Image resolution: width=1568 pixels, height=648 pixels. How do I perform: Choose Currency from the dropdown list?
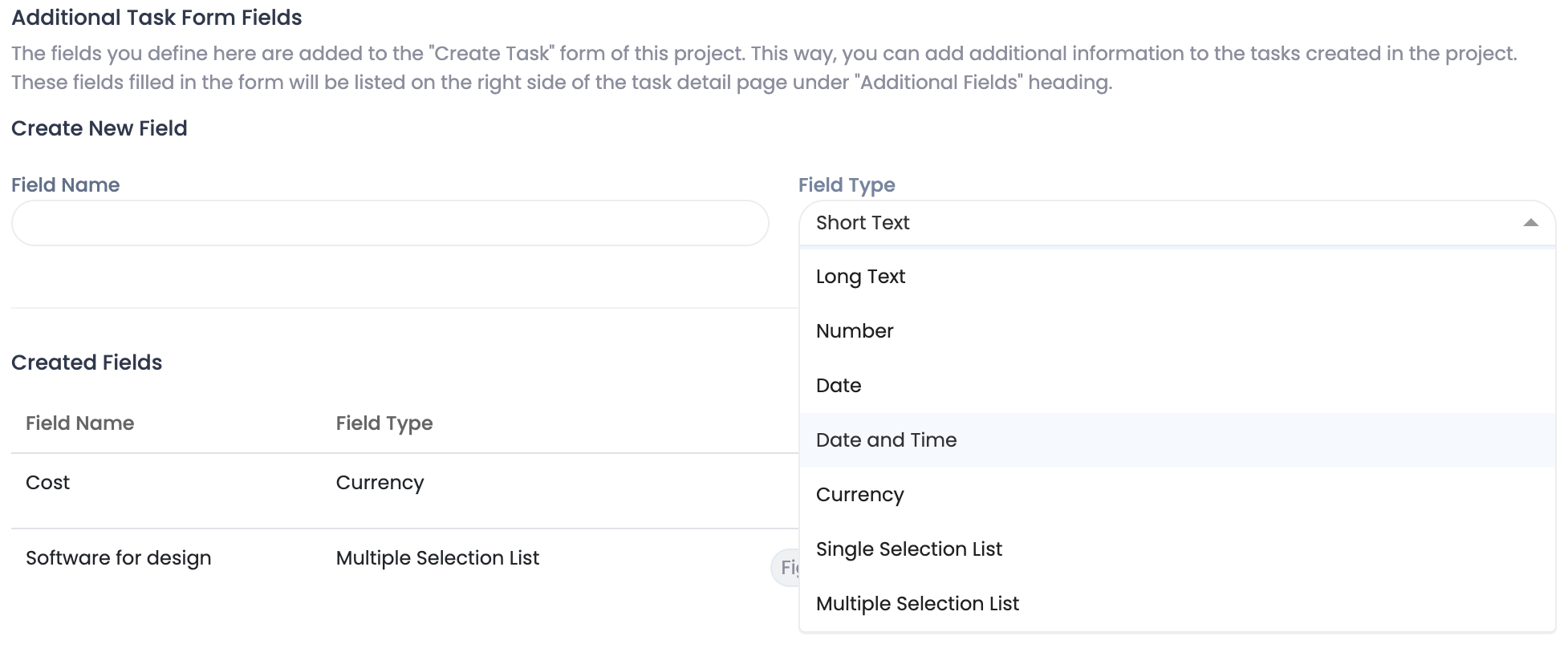[x=859, y=495]
